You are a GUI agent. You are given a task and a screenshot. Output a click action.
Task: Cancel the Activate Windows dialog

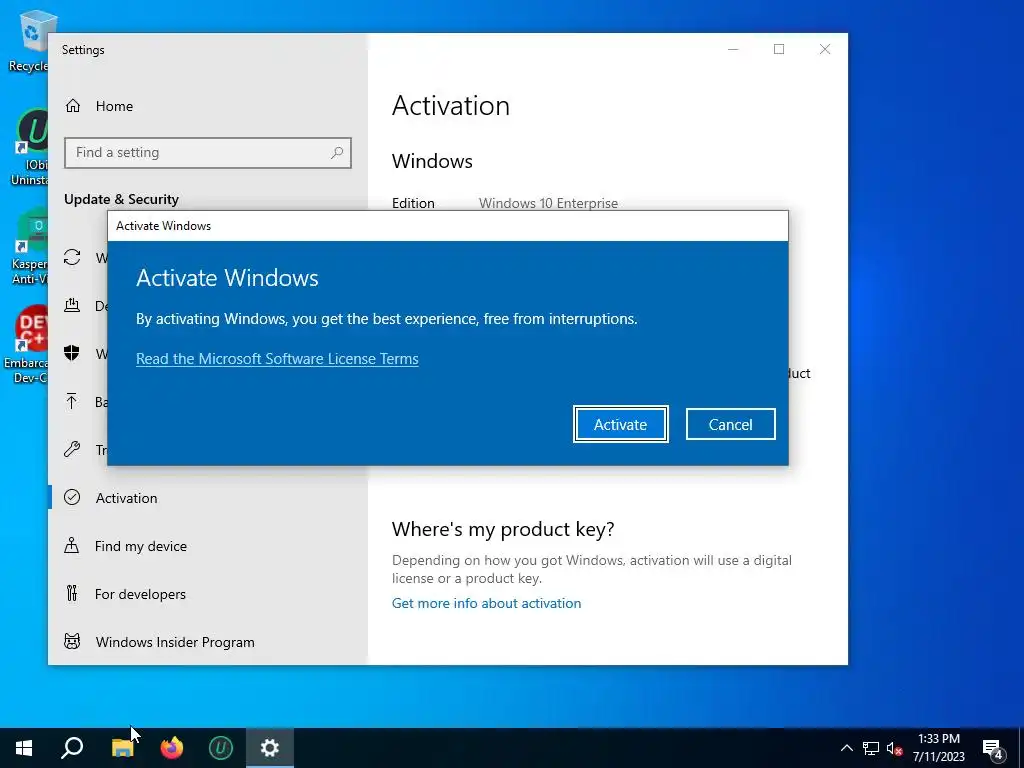tap(730, 424)
